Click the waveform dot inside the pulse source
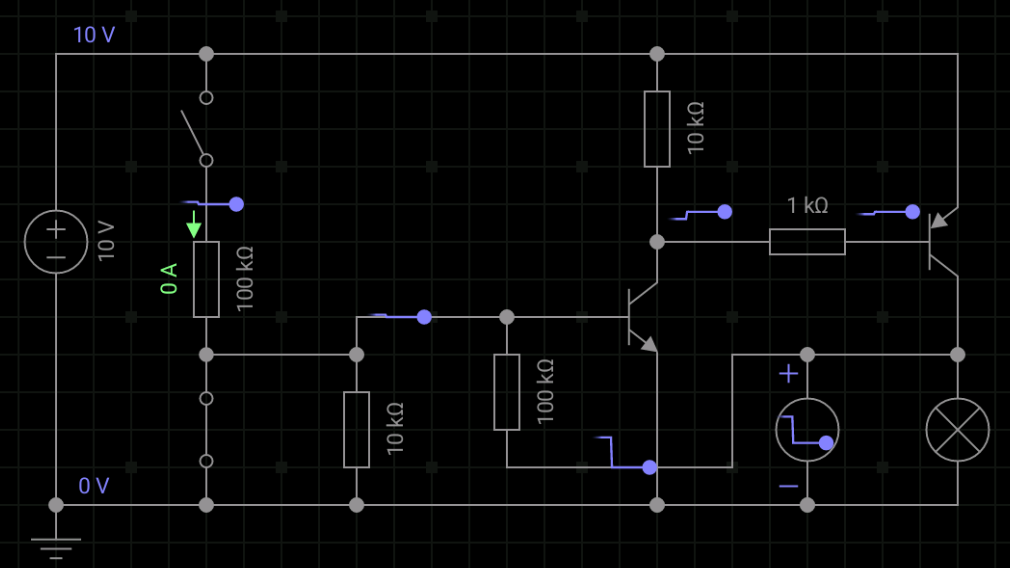Viewport: 1010px width, 568px height. coord(826,442)
